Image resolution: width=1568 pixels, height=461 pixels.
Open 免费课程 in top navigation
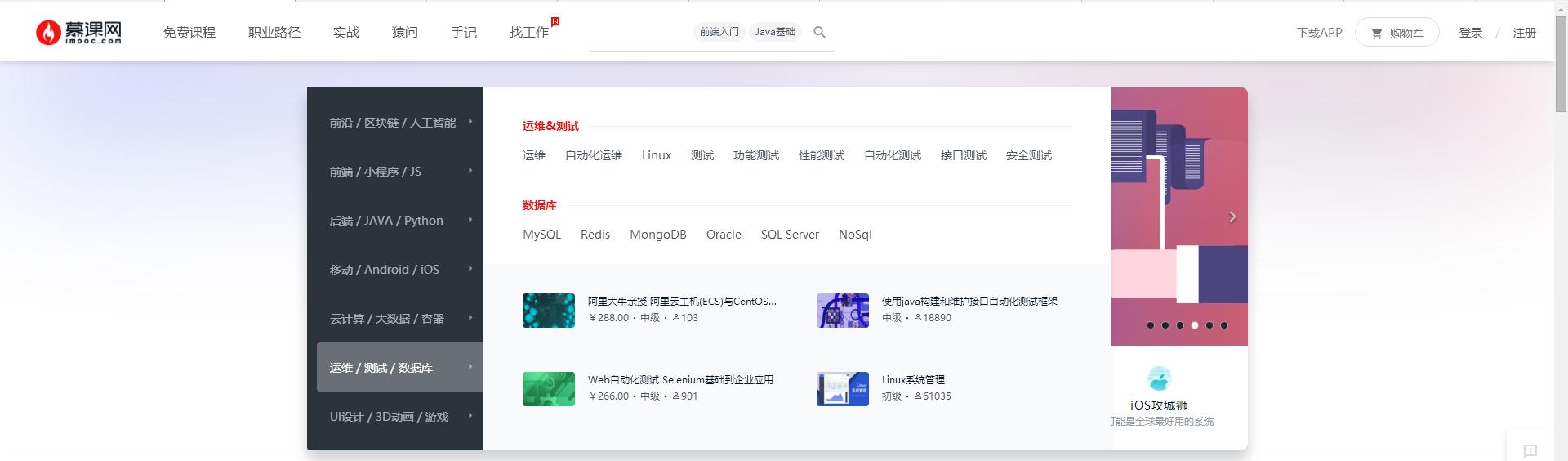click(x=189, y=33)
